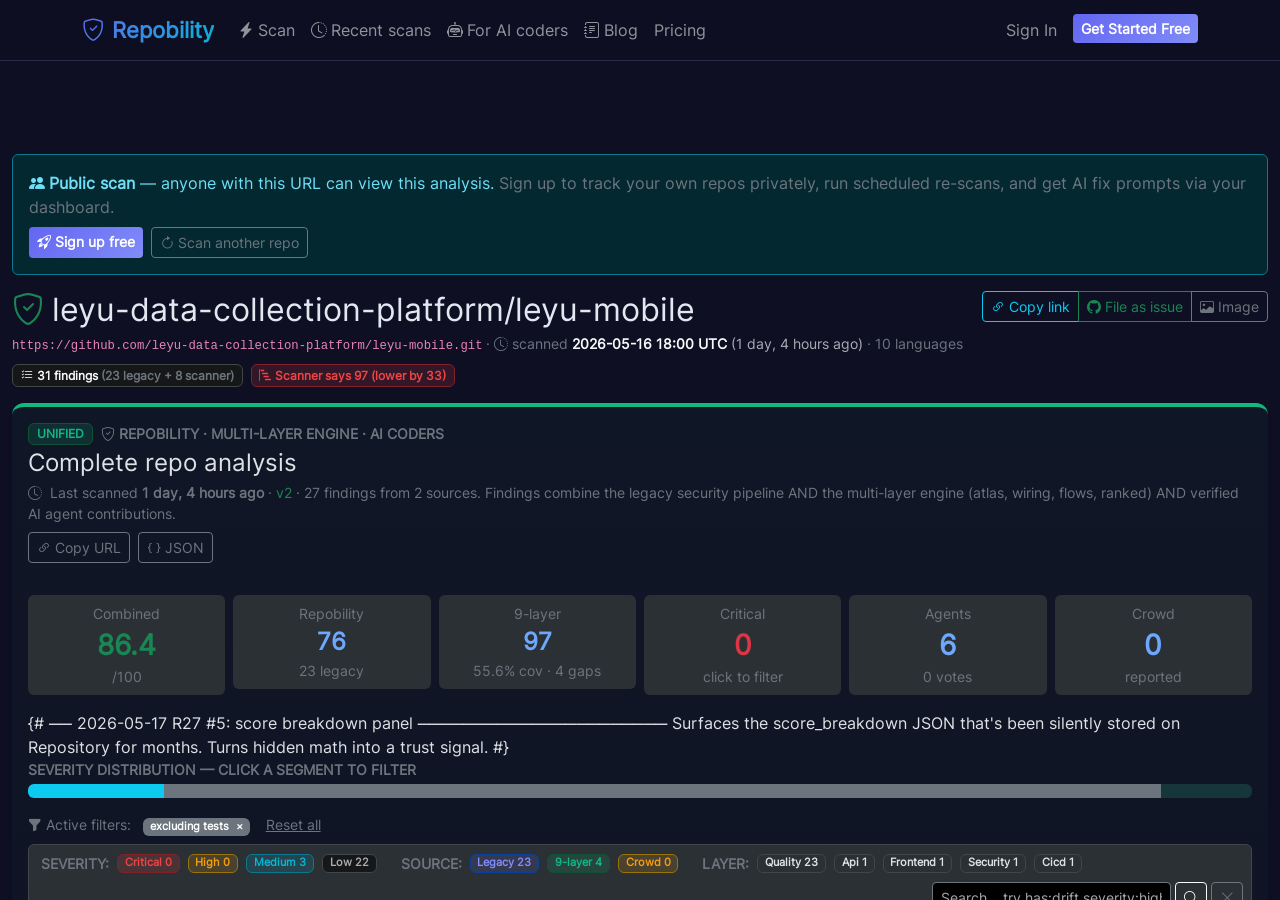Toggle the Medium 3 severity filter
The width and height of the screenshot is (1280, 900).
click(x=280, y=863)
